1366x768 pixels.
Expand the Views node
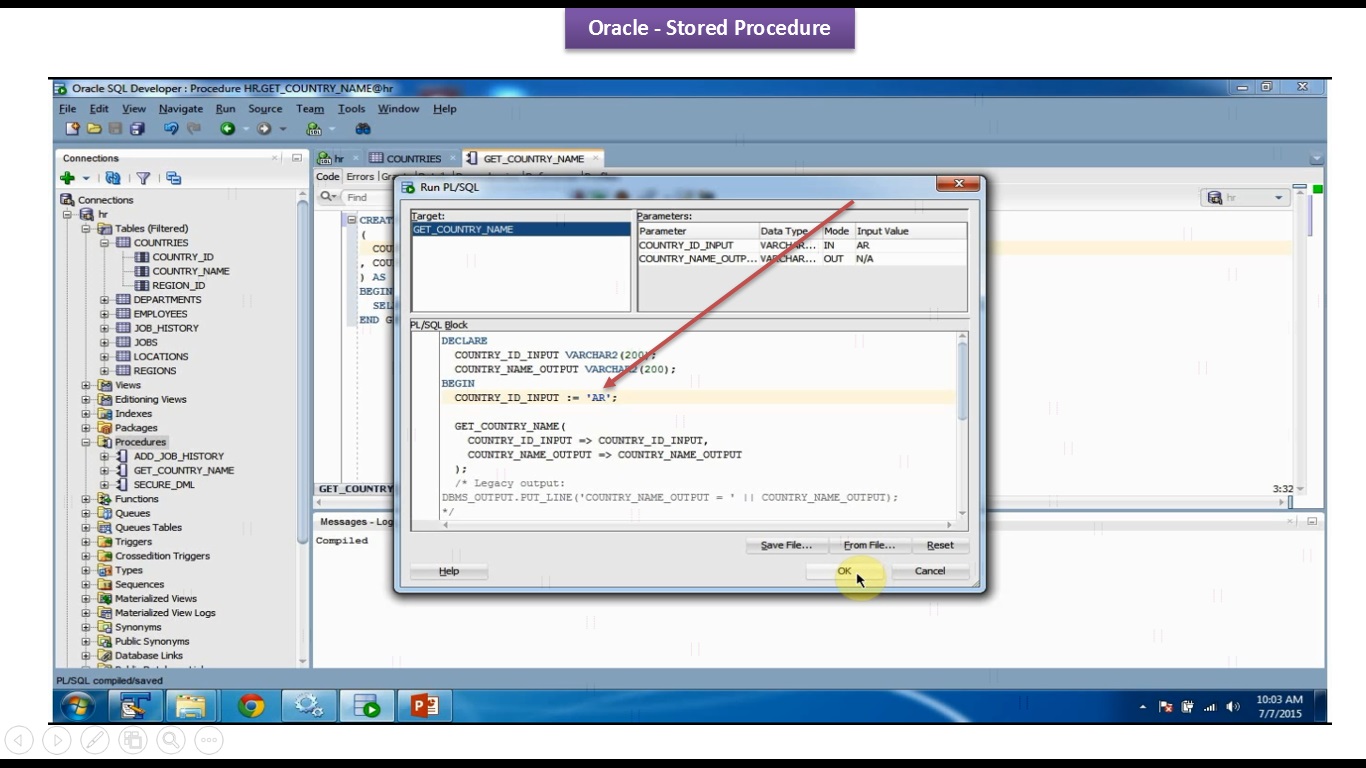(x=86, y=385)
